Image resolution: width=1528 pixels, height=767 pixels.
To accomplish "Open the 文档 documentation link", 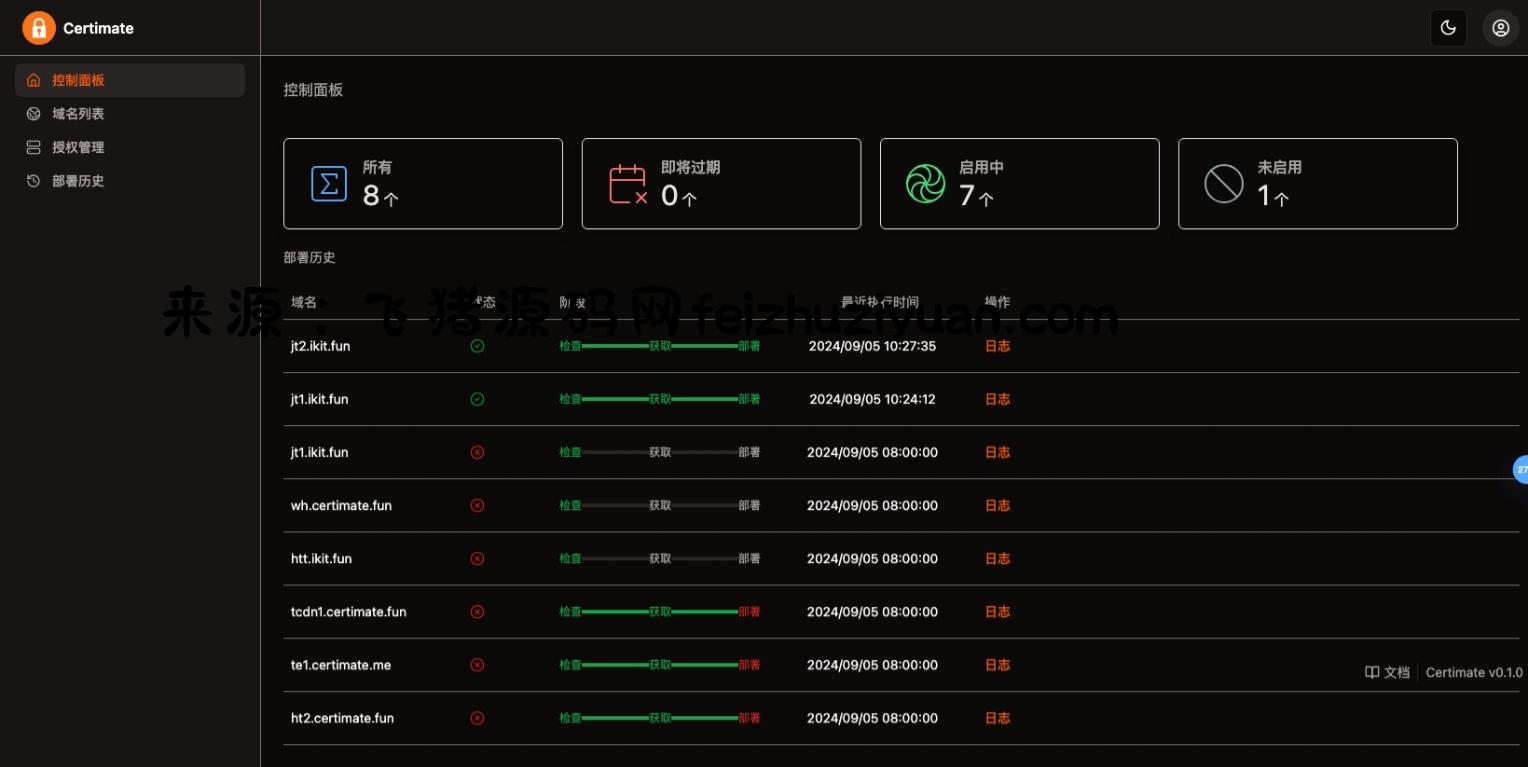I will click(x=1387, y=672).
